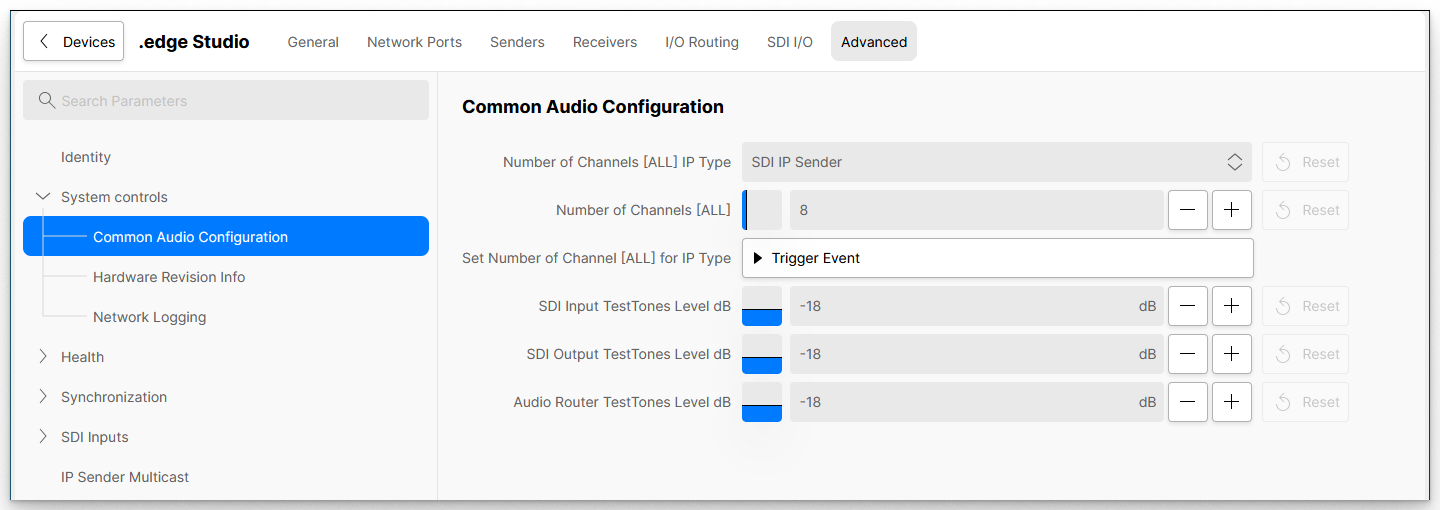The height and width of the screenshot is (510, 1440).
Task: Increase SDI Input TestTones Level
Action: point(1231,306)
